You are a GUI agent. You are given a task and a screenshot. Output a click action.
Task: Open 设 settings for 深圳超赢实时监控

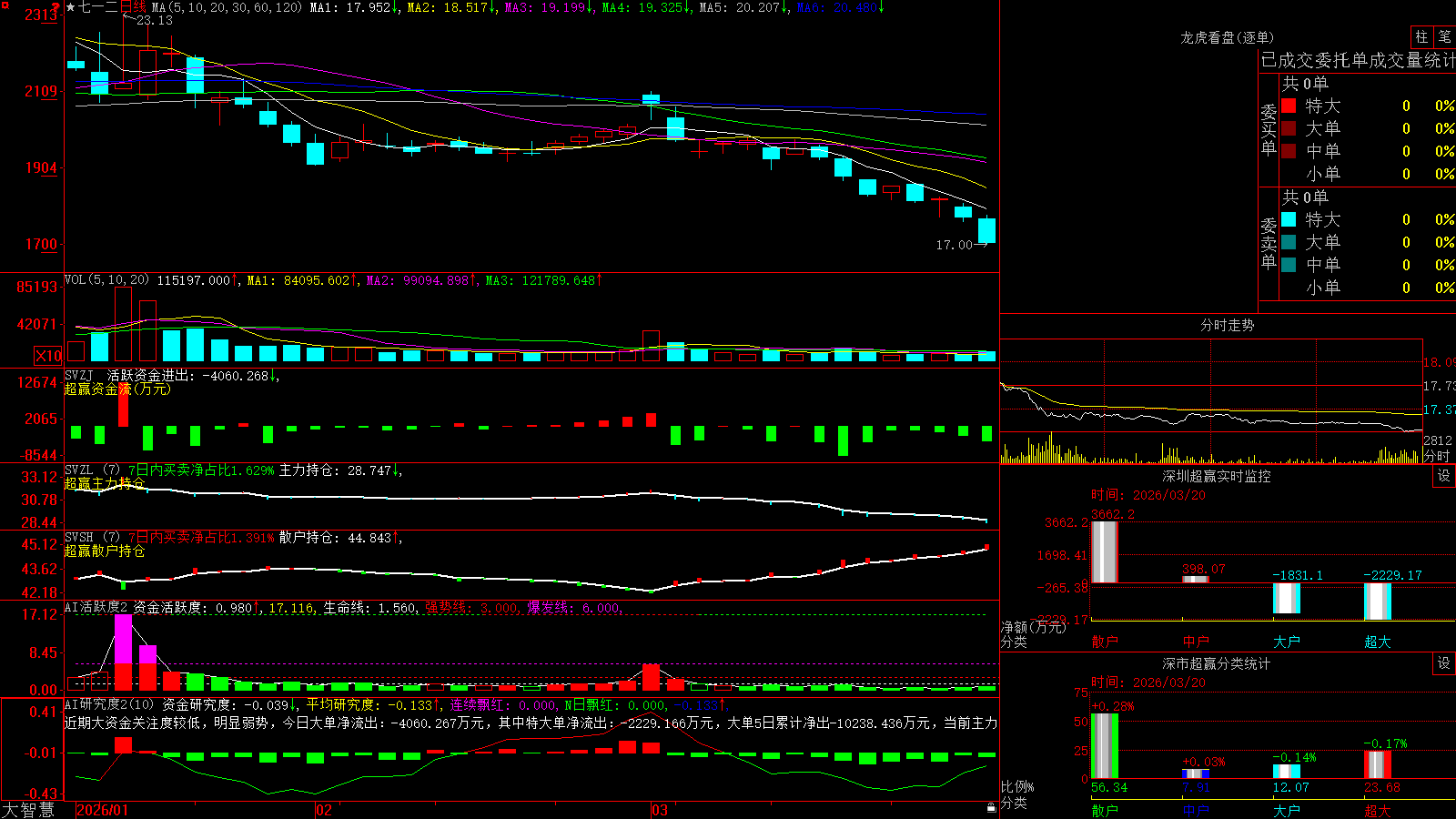tap(1444, 476)
